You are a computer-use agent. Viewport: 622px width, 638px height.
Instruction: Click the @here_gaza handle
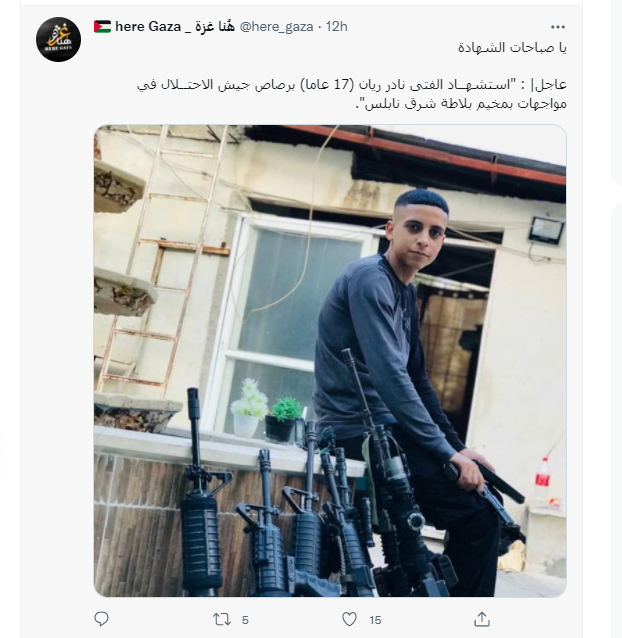coord(276,27)
